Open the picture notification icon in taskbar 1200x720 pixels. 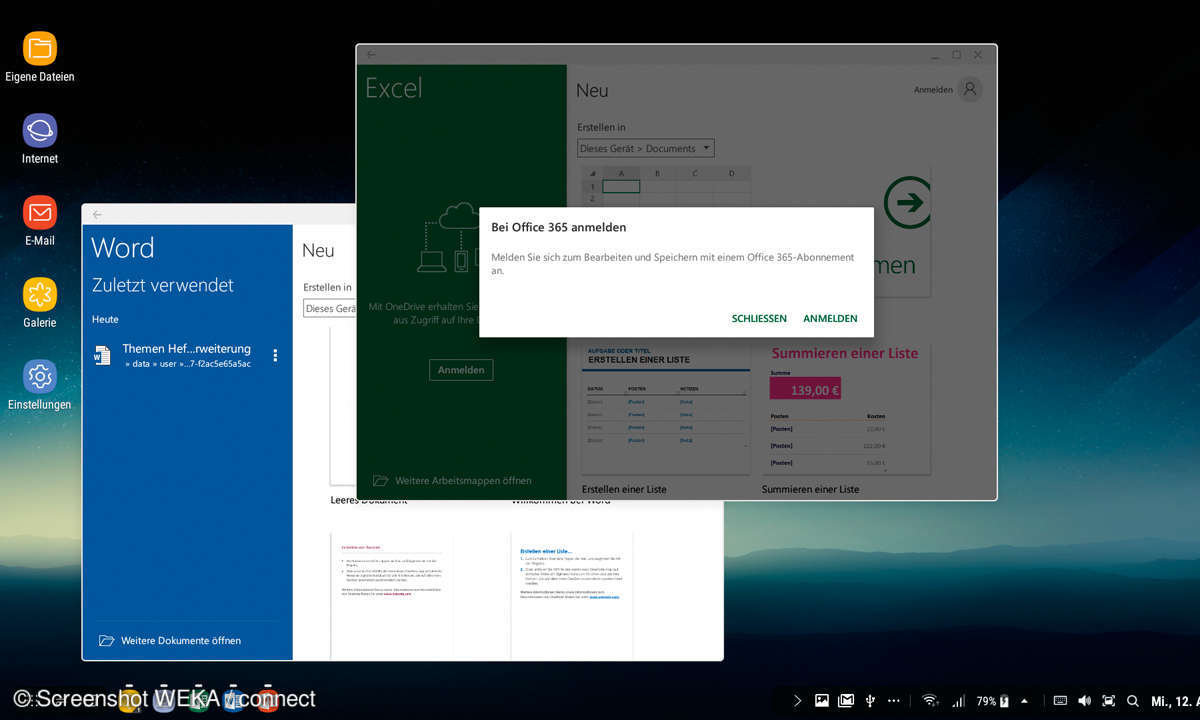pos(822,701)
